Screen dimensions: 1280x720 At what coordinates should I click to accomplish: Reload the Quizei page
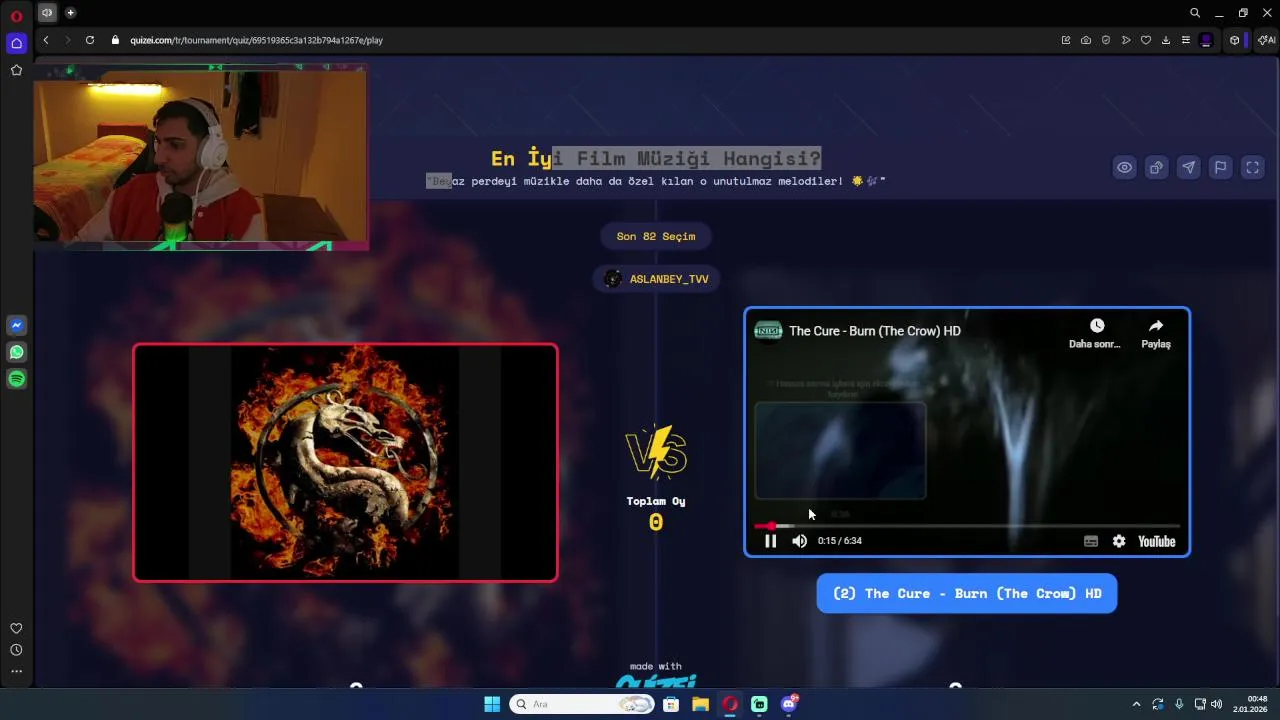coord(90,40)
